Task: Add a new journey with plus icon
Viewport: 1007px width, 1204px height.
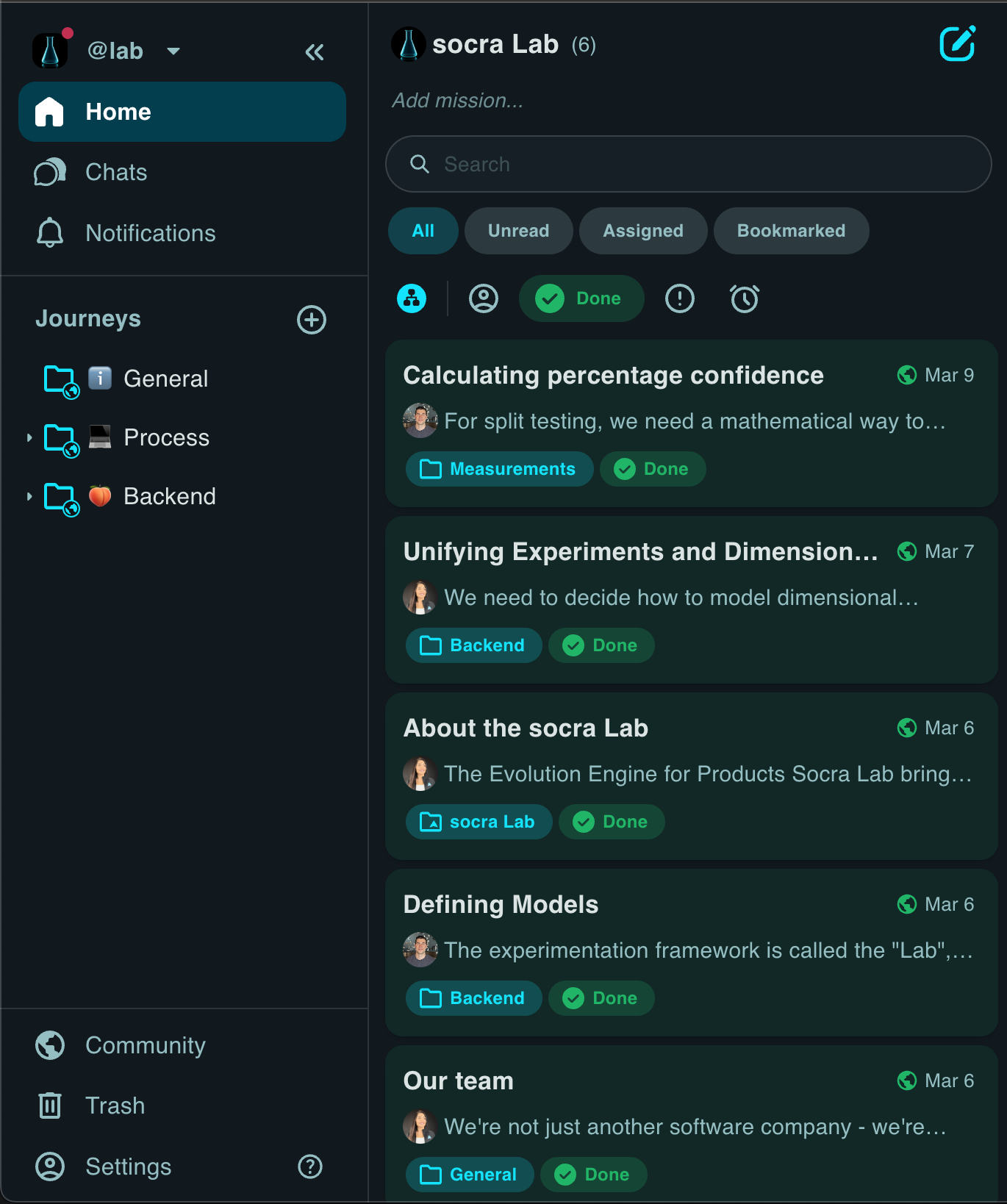Action: click(x=312, y=320)
